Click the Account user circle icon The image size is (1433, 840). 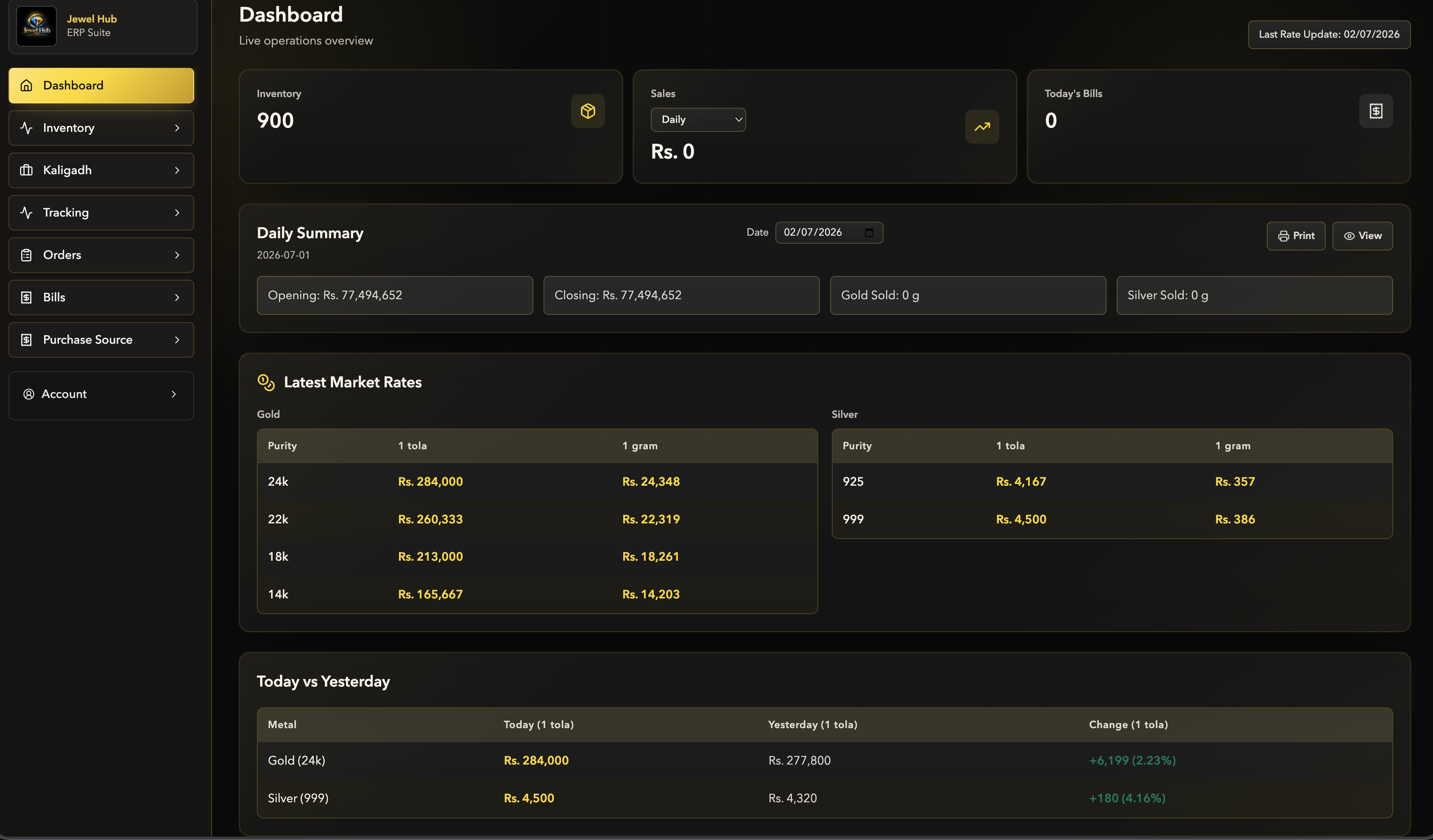[28, 394]
